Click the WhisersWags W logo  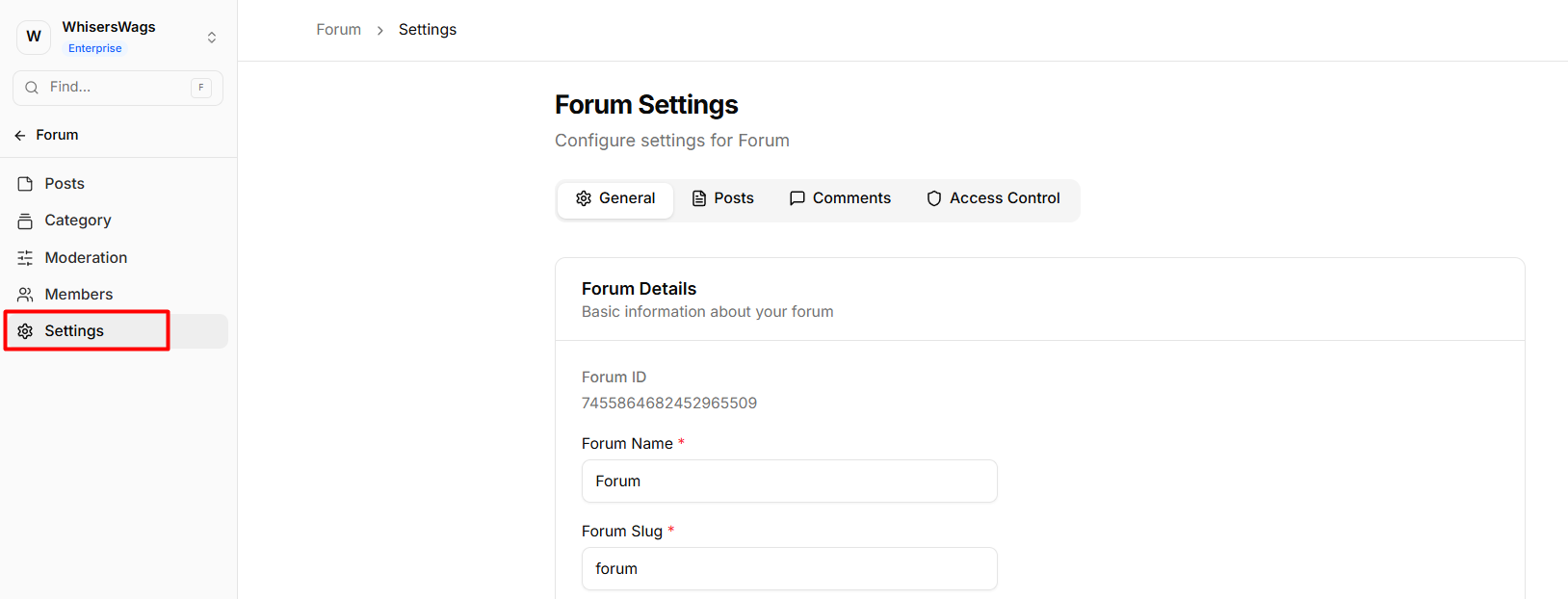(x=34, y=37)
